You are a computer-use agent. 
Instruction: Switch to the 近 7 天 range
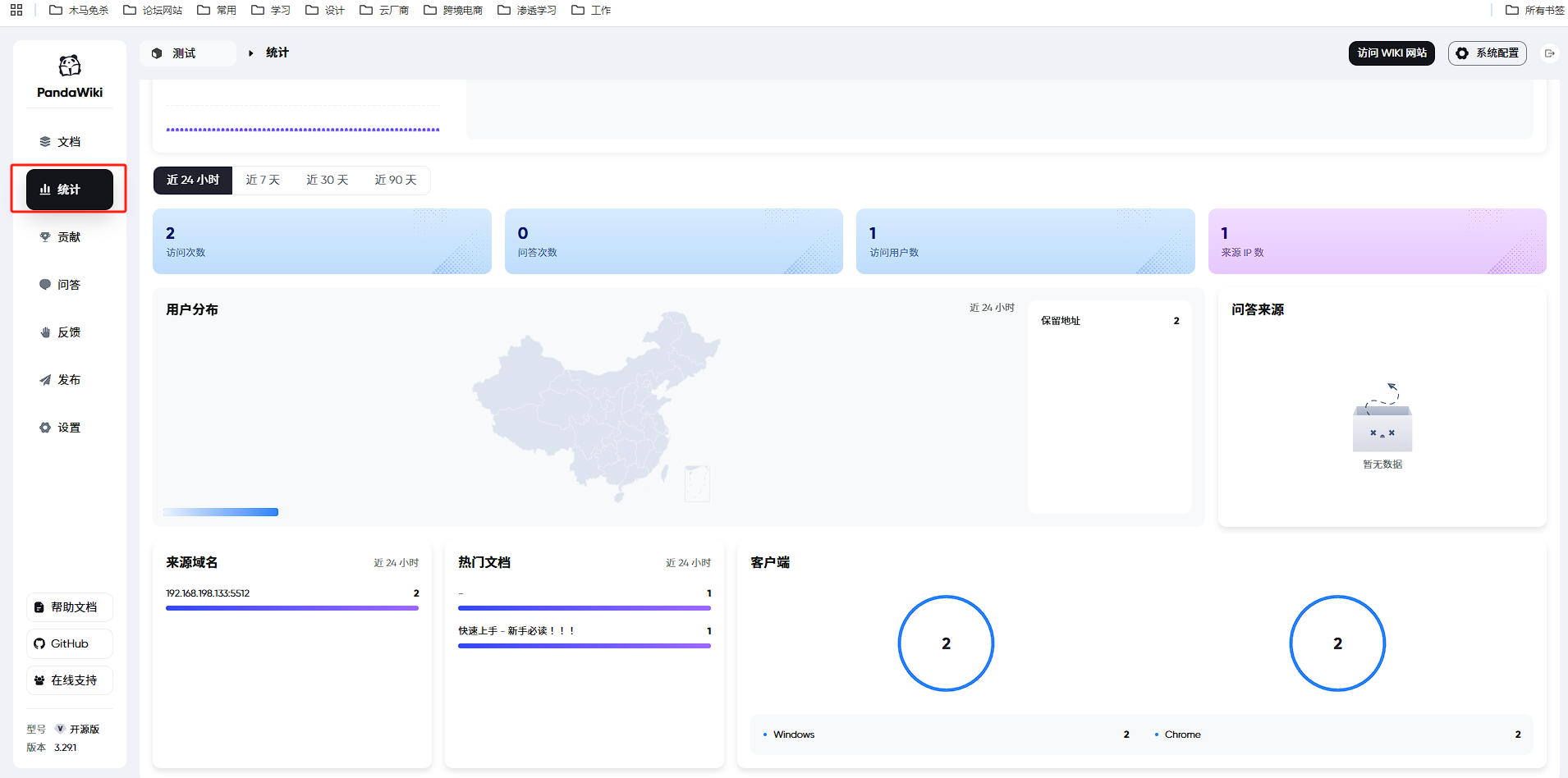coord(263,180)
